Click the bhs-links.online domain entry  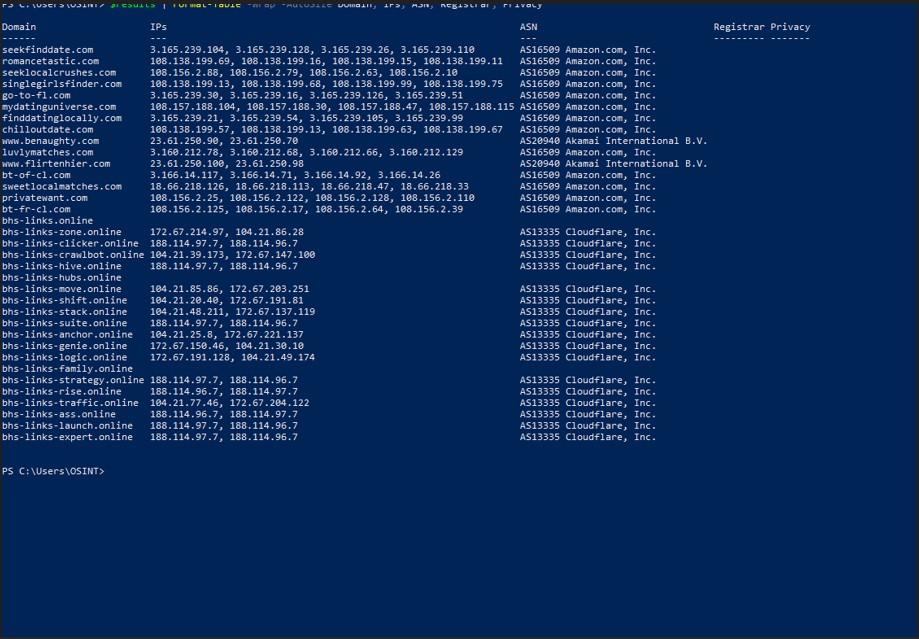click(47, 220)
